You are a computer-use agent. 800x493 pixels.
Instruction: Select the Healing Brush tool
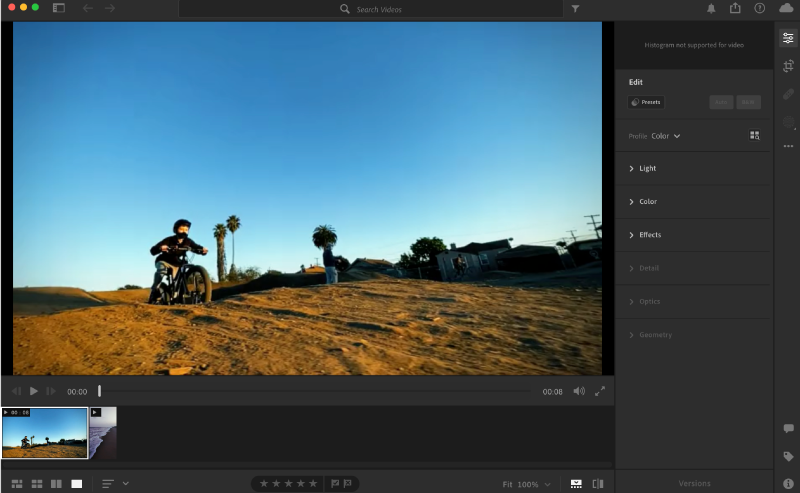[788, 94]
